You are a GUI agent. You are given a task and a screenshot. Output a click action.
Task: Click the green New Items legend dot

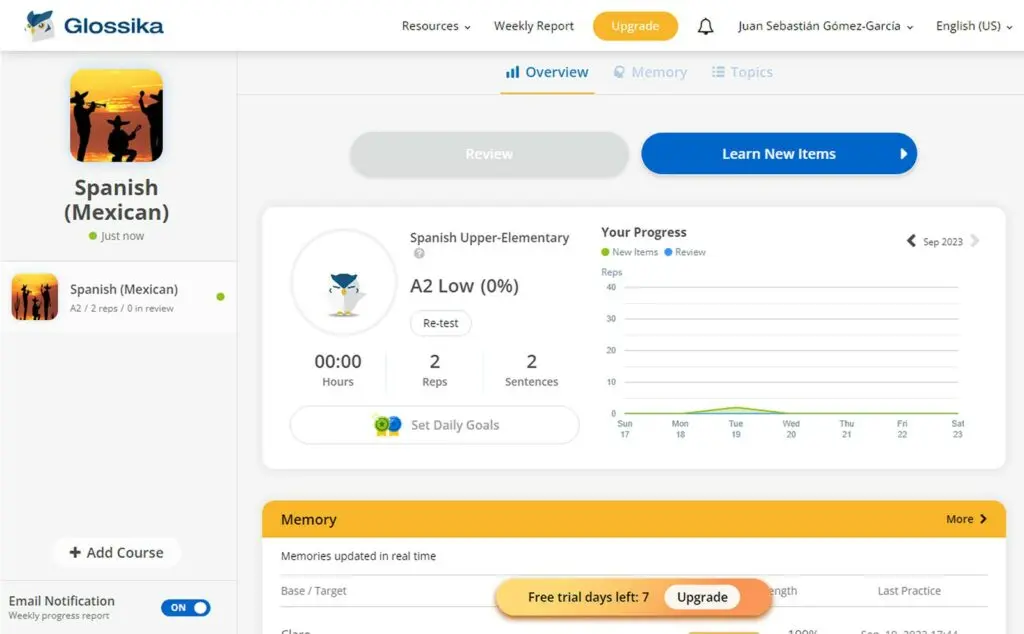pos(605,252)
